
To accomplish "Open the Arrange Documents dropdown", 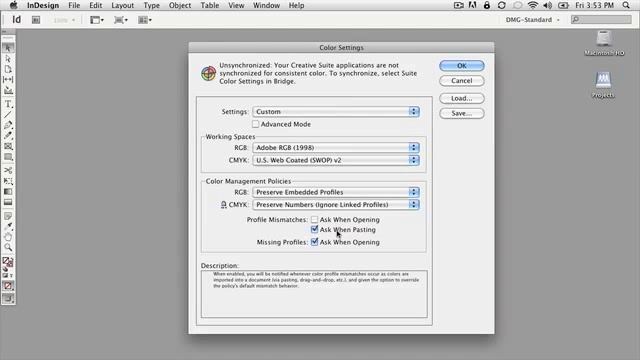I will coord(144,20).
